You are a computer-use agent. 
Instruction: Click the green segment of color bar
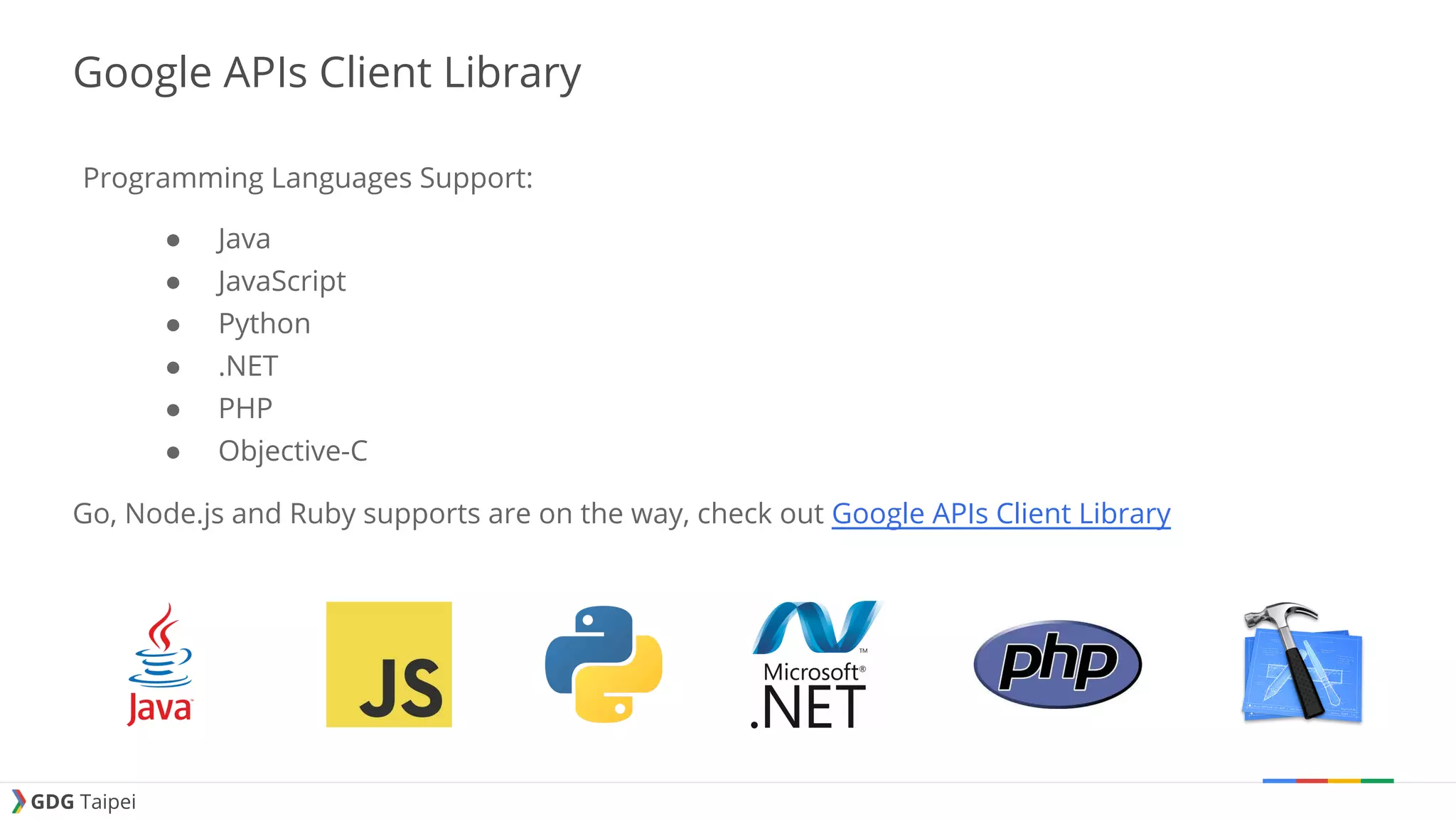(x=1377, y=781)
